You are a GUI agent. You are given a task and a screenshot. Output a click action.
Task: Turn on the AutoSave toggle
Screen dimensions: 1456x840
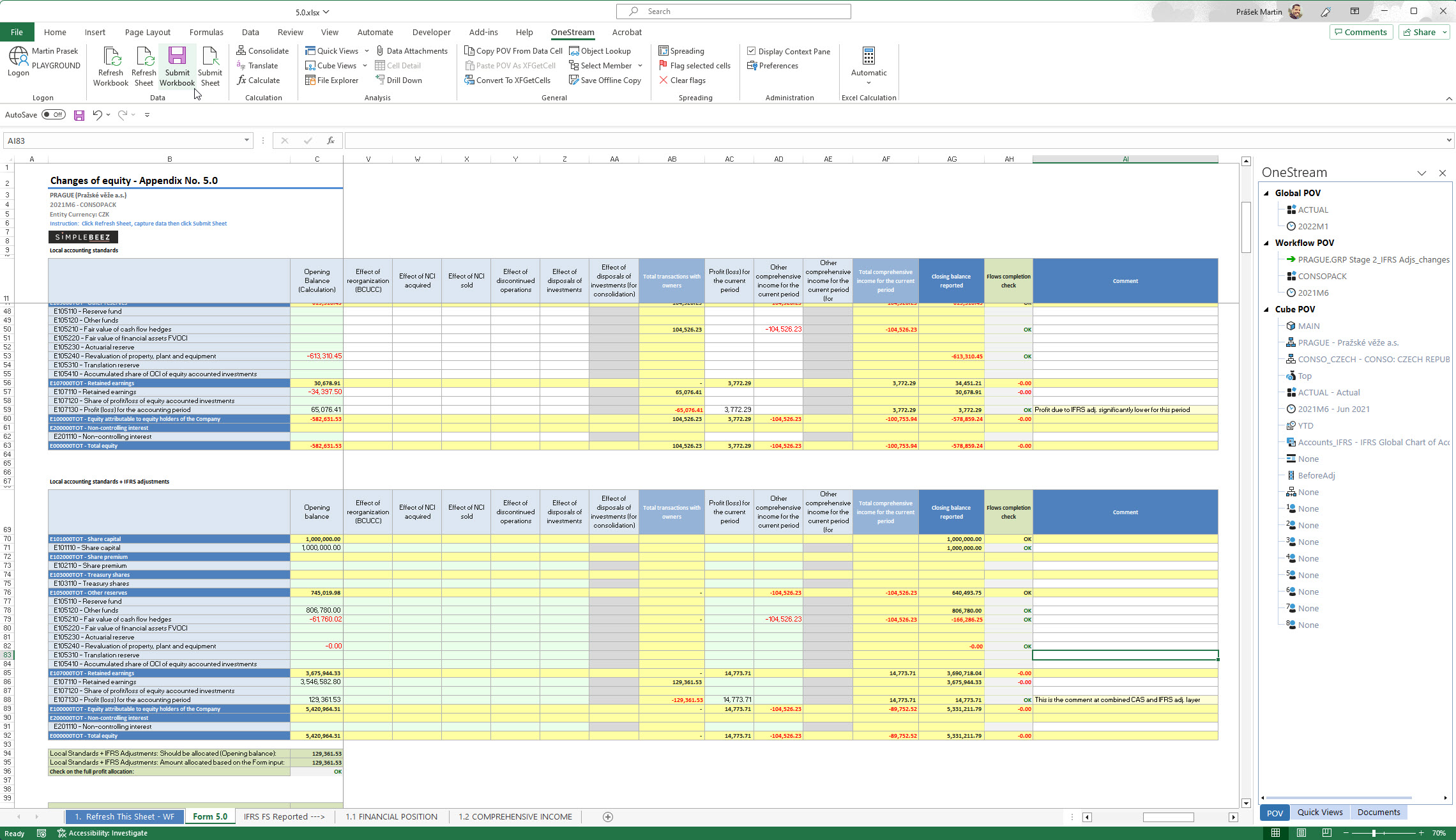click(x=54, y=115)
